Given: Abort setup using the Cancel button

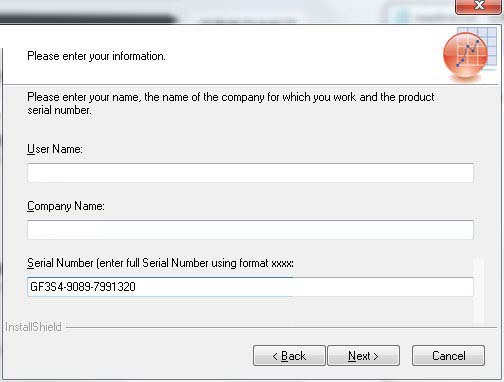Looking at the screenshot, I should pos(448,356).
